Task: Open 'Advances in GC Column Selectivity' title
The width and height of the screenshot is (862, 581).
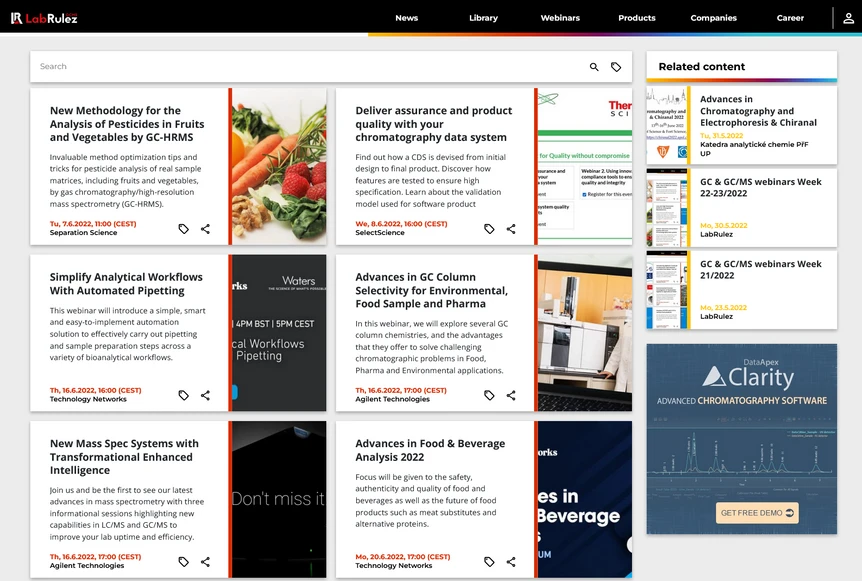Action: click(431, 290)
